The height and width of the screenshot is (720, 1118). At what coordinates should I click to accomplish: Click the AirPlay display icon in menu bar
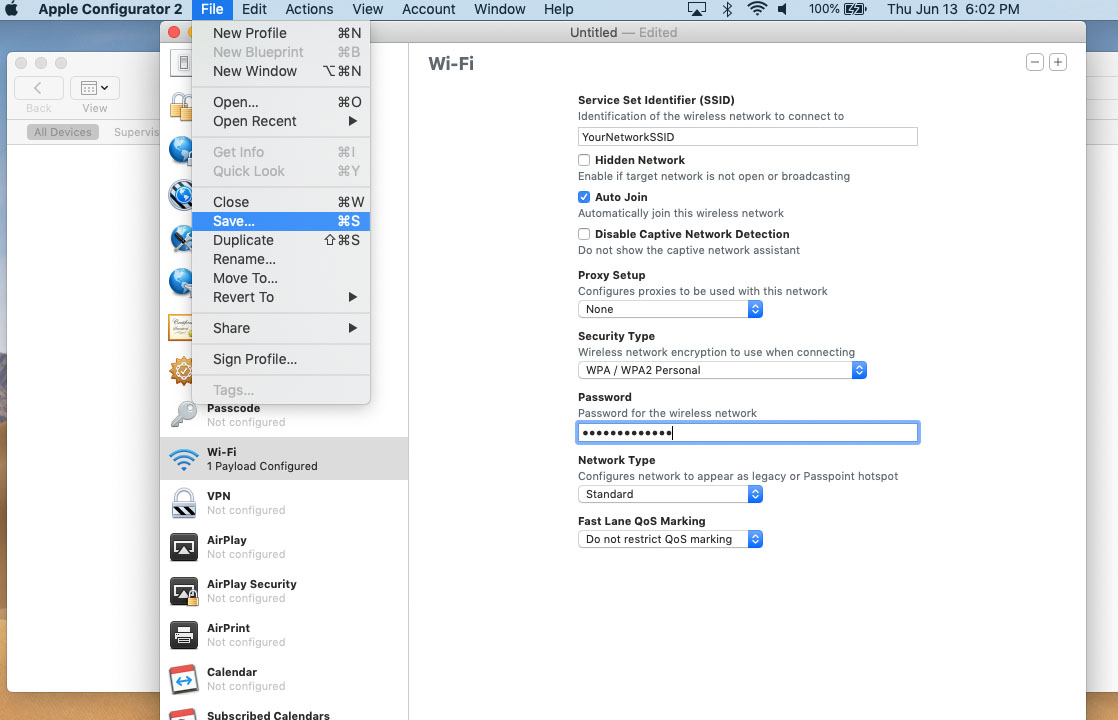697,9
